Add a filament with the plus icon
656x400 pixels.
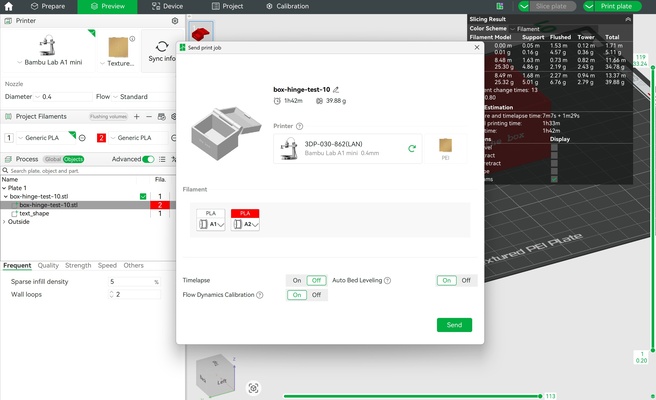pos(136,117)
